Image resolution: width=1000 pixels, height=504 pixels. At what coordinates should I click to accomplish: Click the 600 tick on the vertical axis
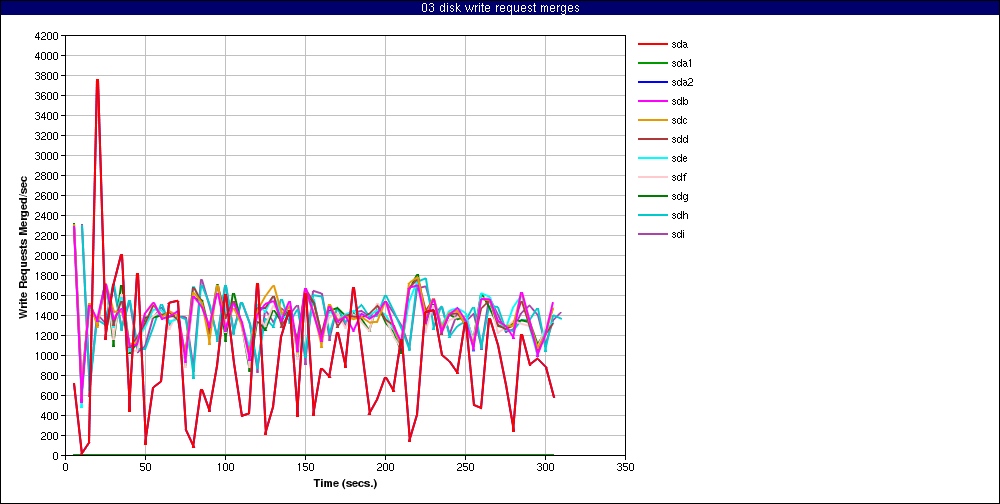(x=51, y=396)
